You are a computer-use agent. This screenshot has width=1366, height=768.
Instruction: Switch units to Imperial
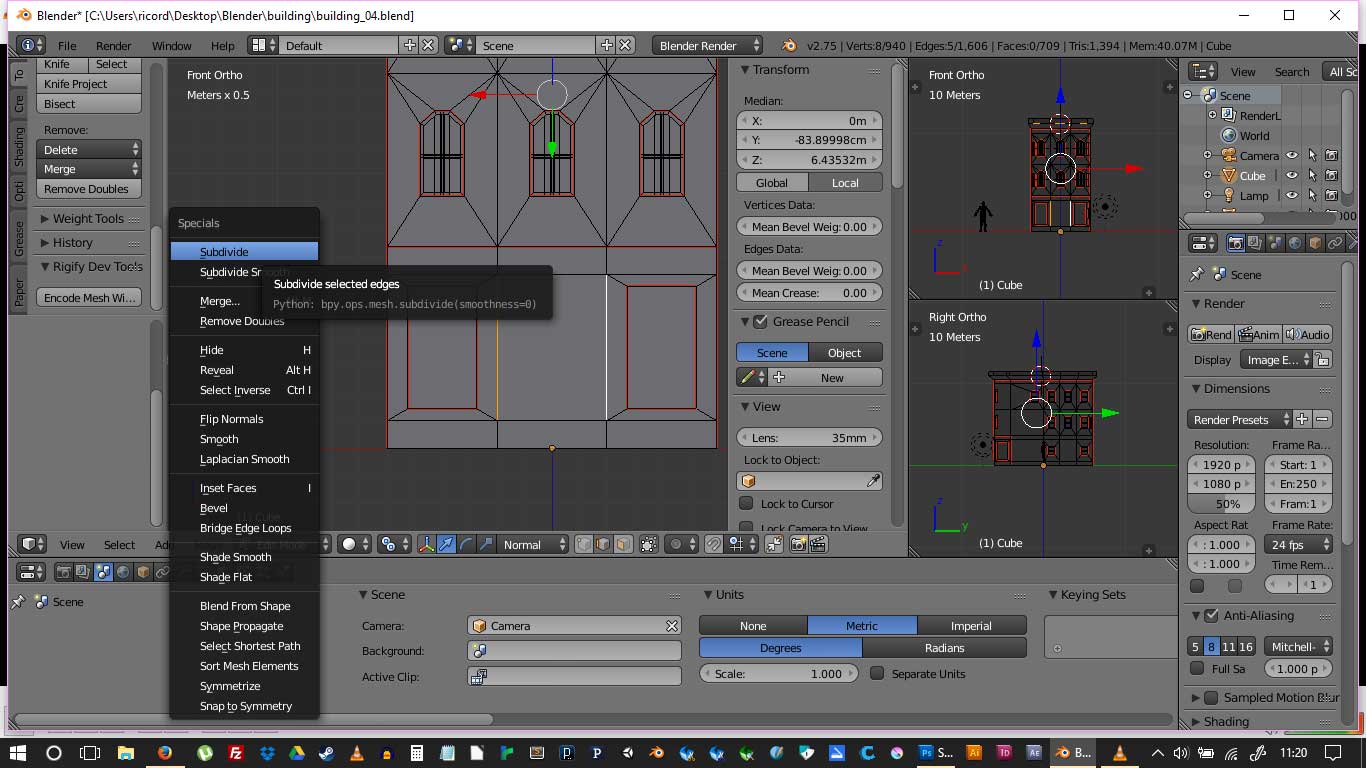pos(970,626)
